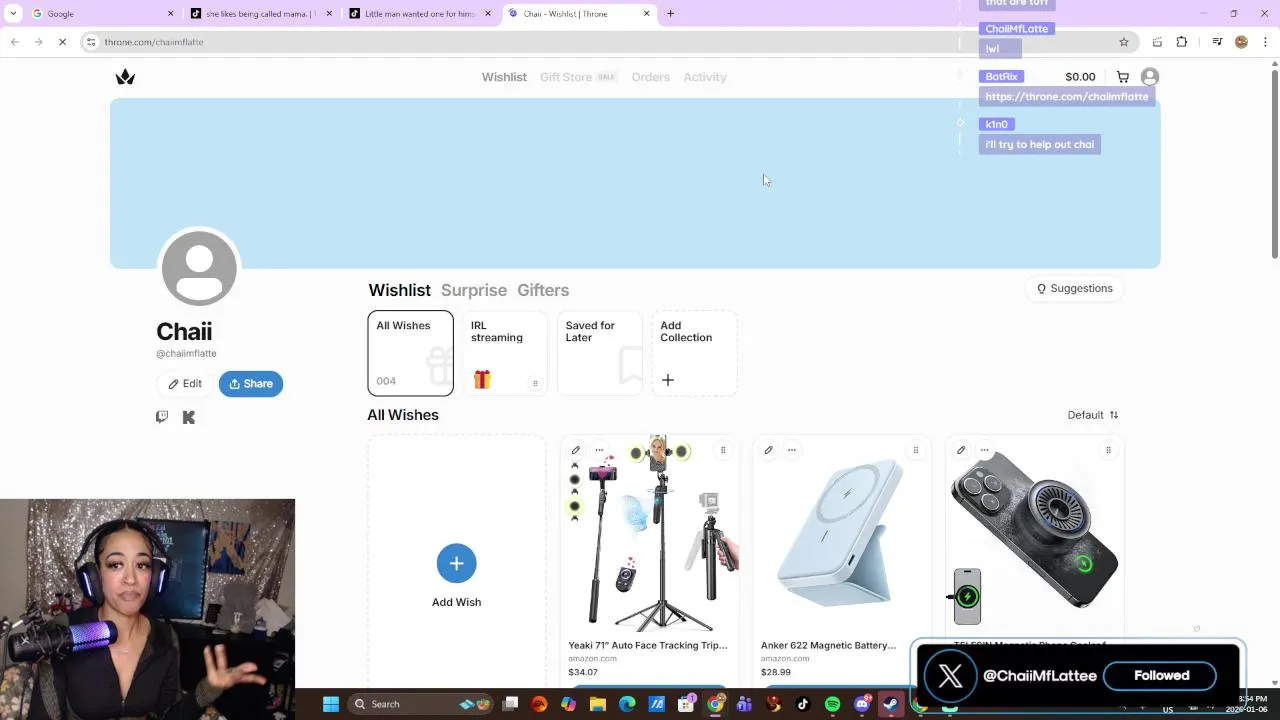Switch to 'she likes being called mama' tab

pyautogui.click(x=261, y=14)
